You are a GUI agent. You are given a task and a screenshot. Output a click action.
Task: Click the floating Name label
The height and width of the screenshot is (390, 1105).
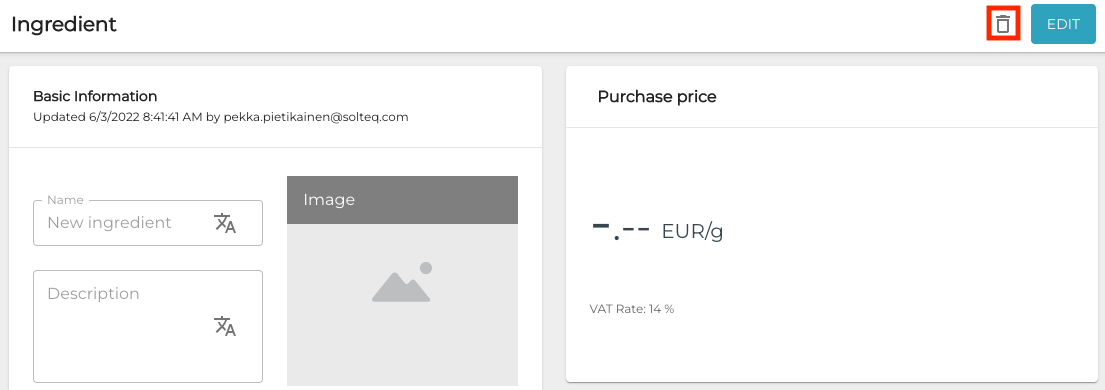click(65, 200)
